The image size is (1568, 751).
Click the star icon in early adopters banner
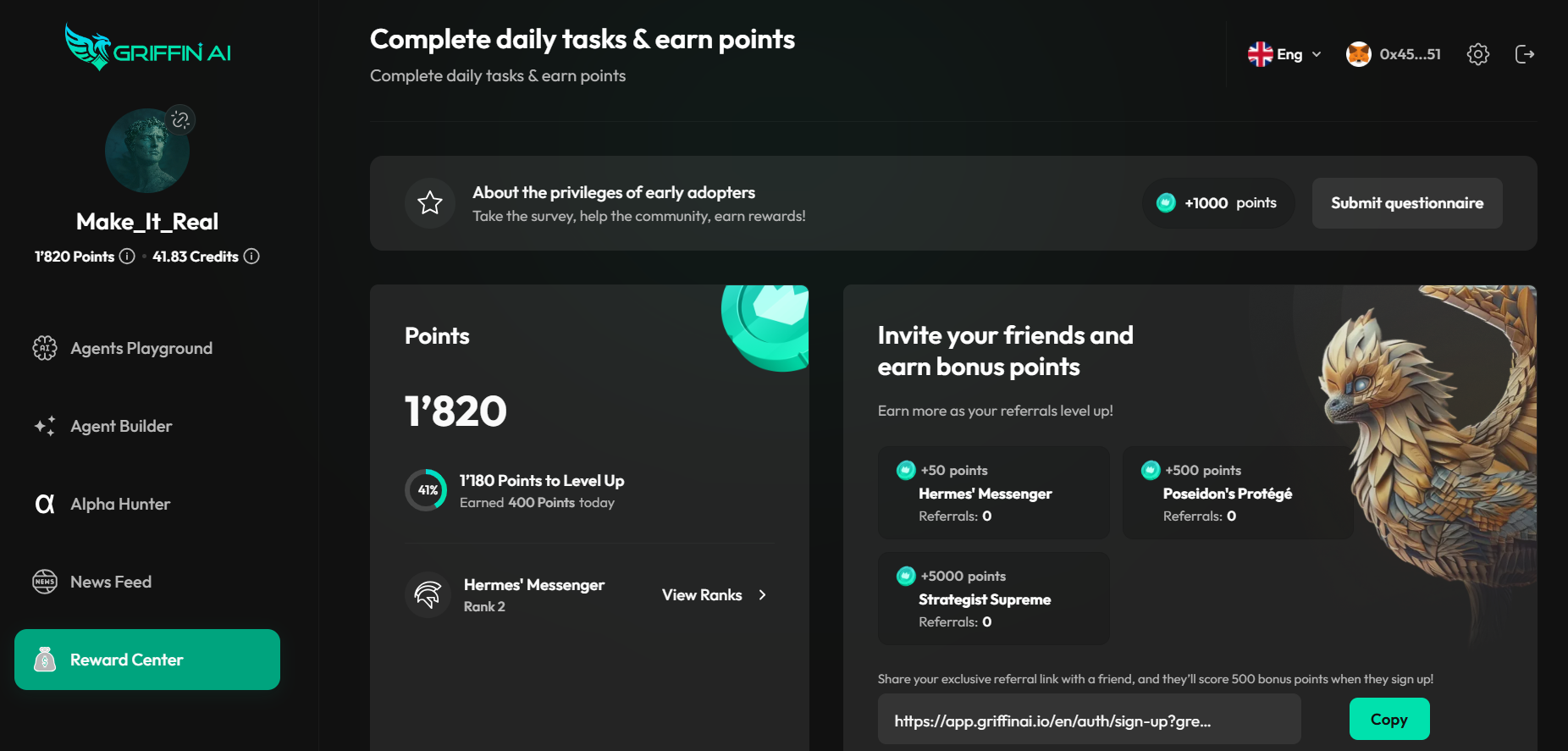click(430, 202)
